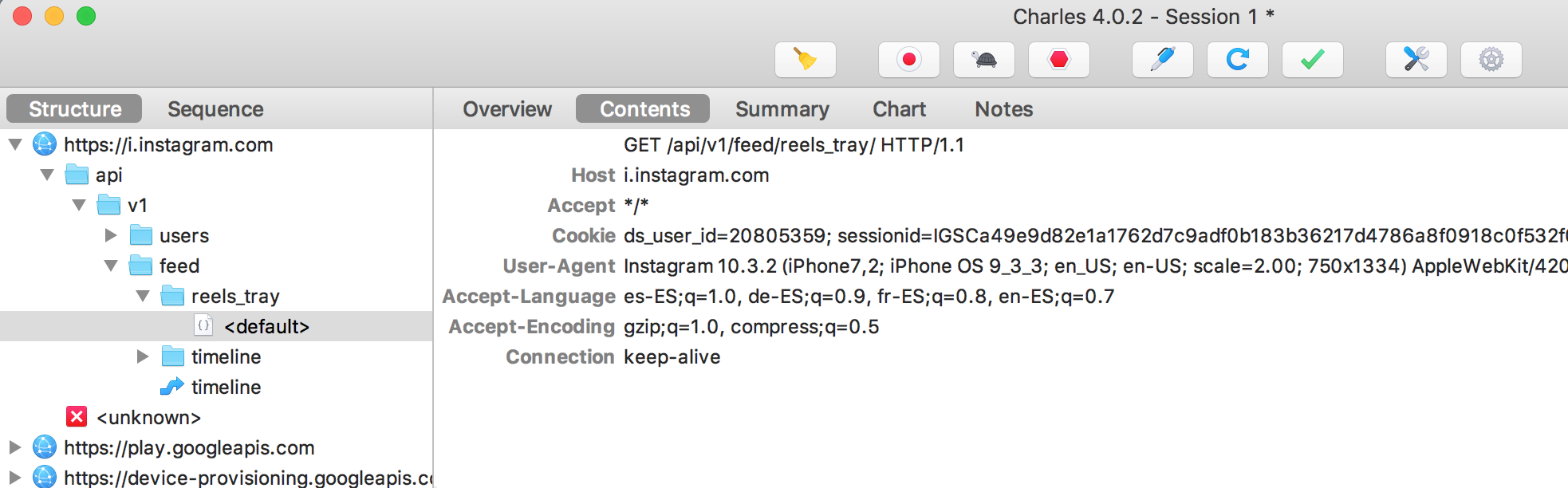This screenshot has height=488, width=1568.
Task: Open Settings with the gear icon
Action: 1491,60
